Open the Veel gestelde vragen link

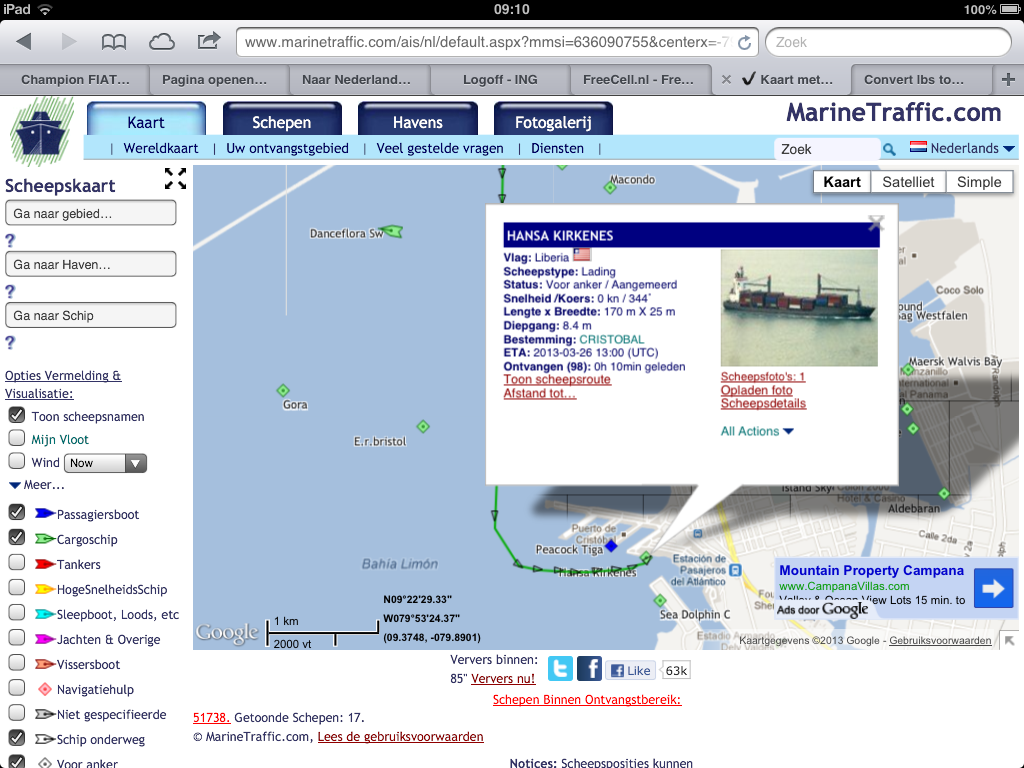pos(440,148)
